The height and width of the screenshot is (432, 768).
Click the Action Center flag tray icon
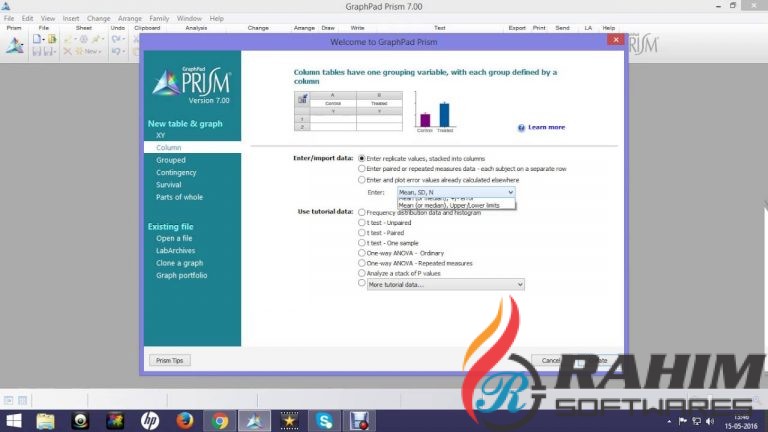682,421
